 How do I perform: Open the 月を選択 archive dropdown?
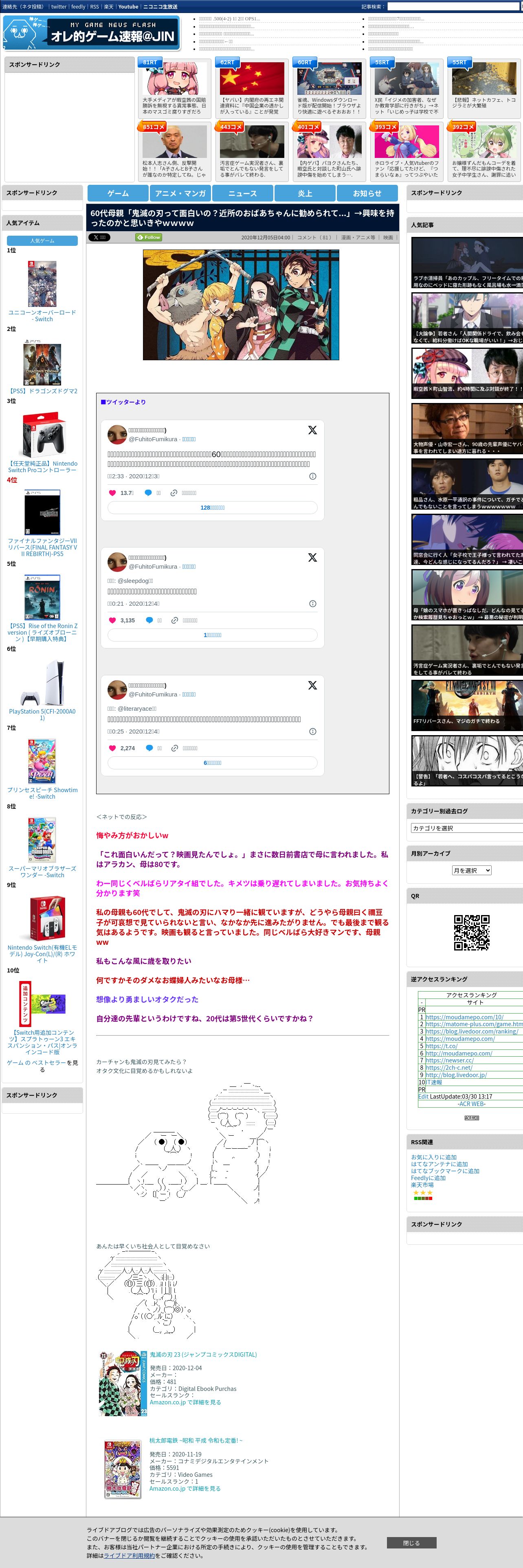click(x=471, y=870)
